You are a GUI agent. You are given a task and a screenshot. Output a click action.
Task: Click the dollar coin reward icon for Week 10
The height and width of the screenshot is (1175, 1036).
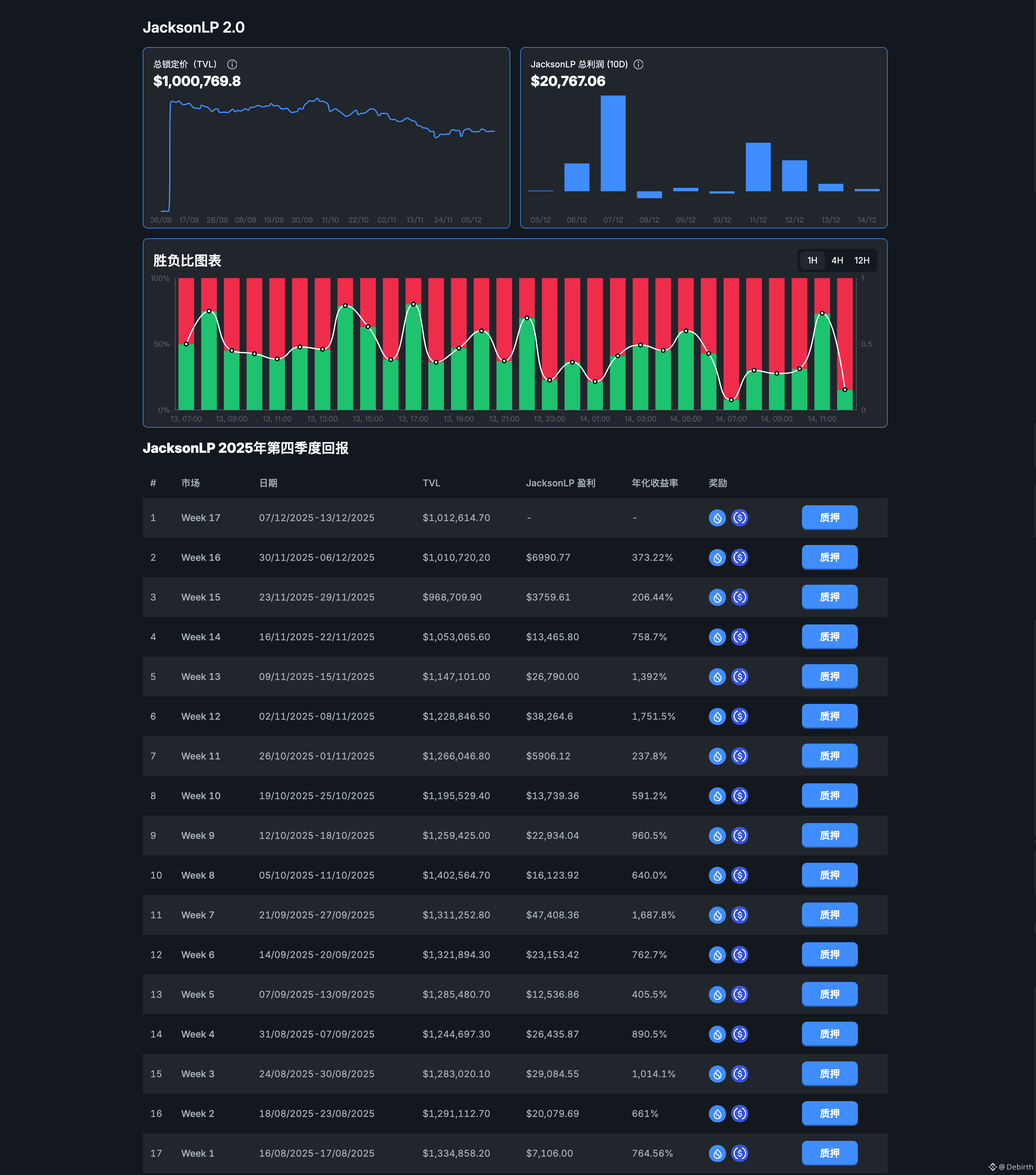pyautogui.click(x=739, y=796)
